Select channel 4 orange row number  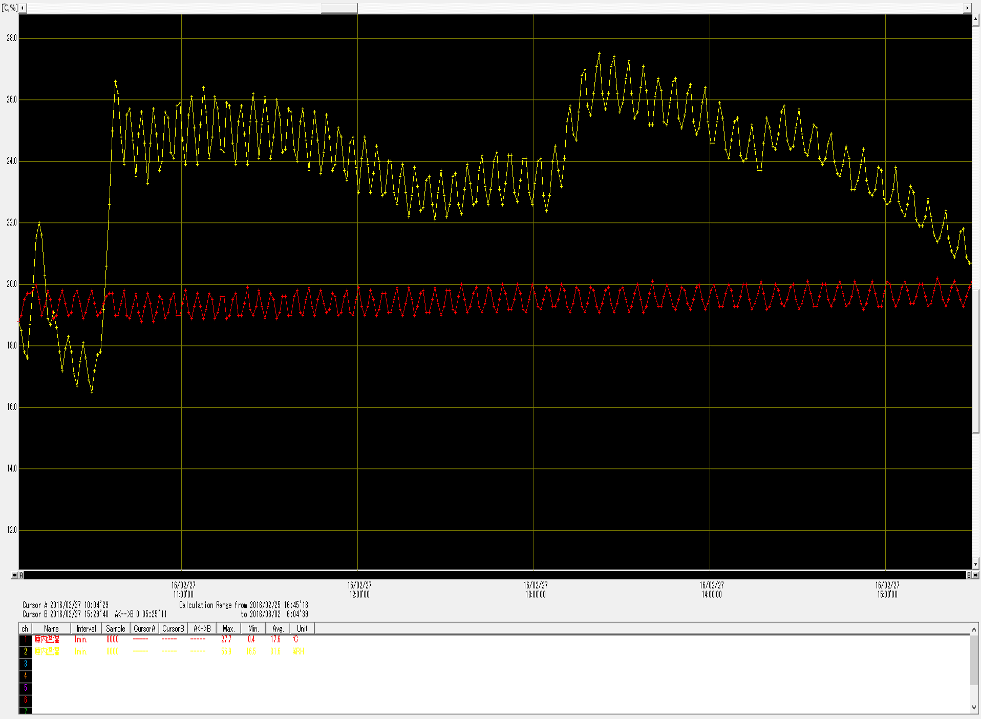(x=25, y=674)
